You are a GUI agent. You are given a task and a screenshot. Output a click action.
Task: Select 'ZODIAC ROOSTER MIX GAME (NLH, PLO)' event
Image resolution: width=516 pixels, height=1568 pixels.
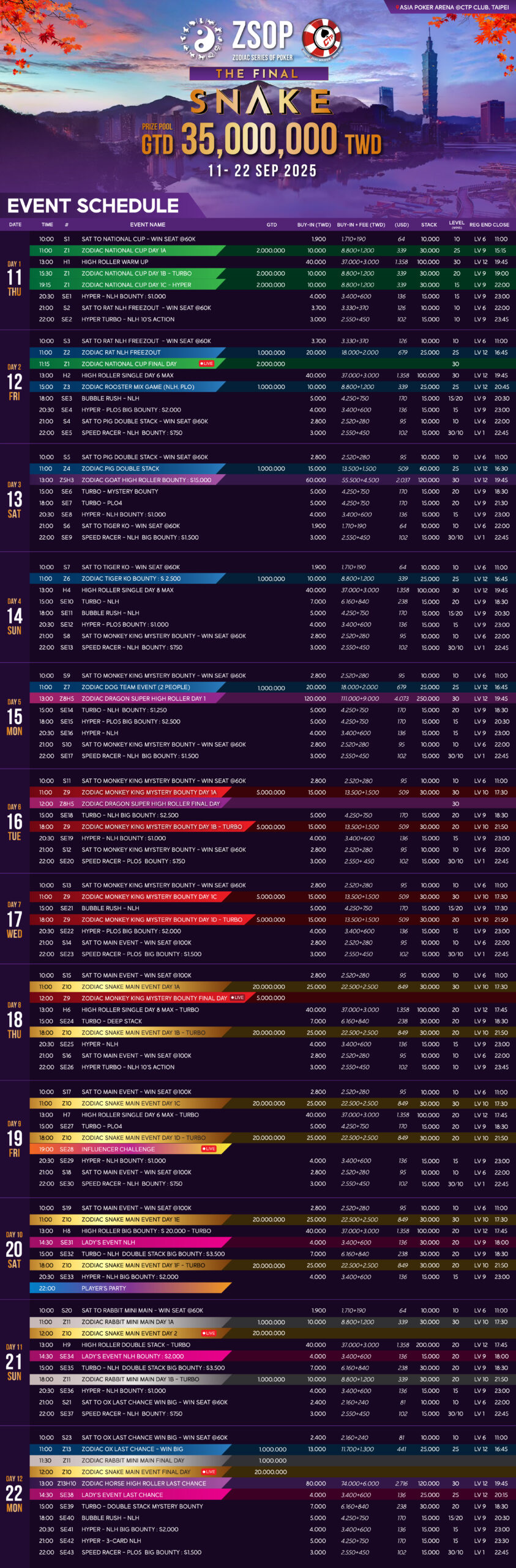(x=138, y=387)
